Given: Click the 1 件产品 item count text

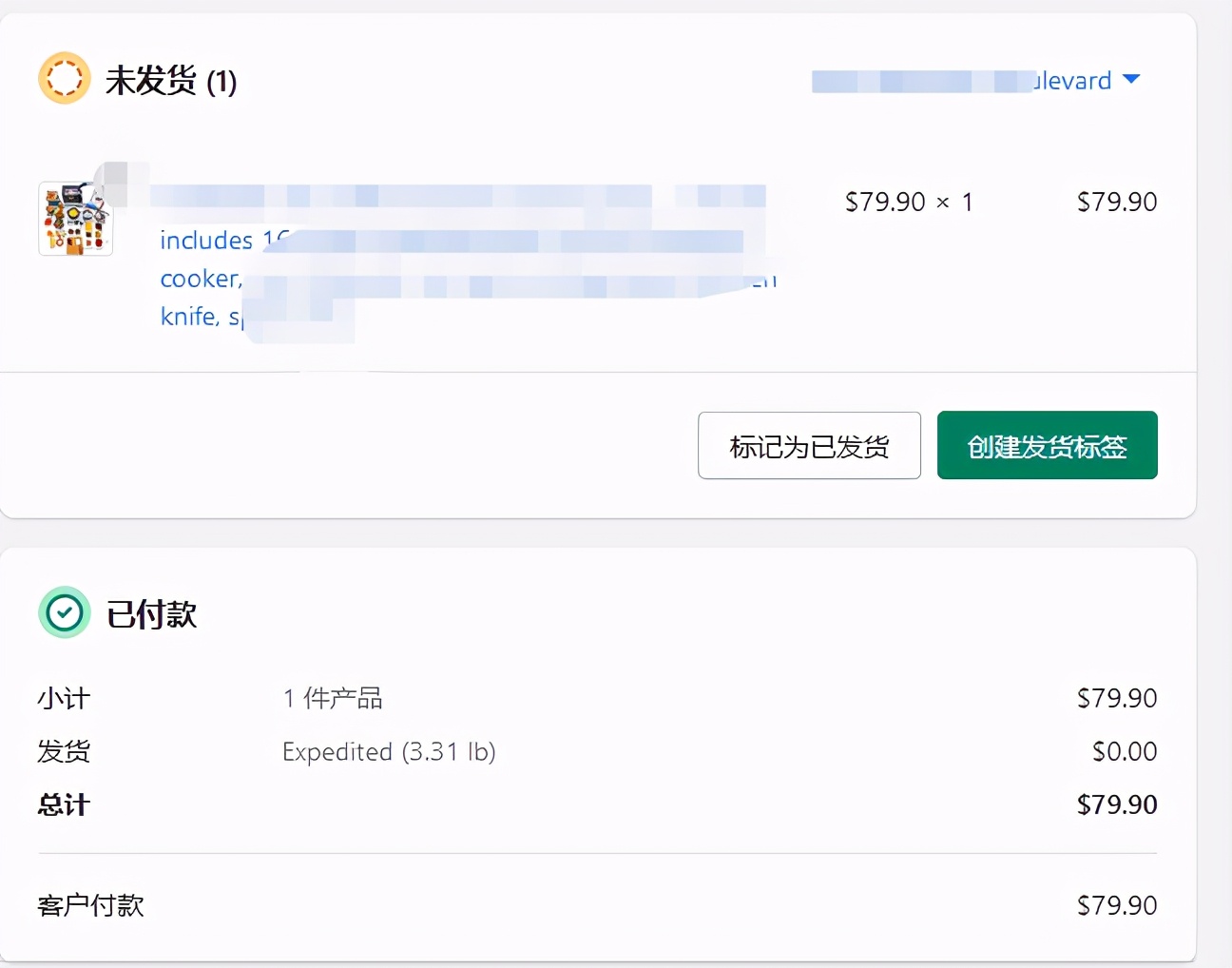Looking at the screenshot, I should pyautogui.click(x=332, y=698).
